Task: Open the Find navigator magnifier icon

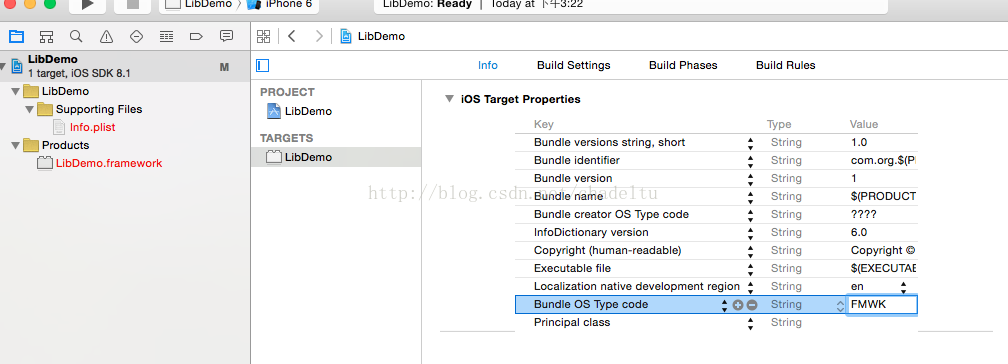Action: tap(76, 36)
